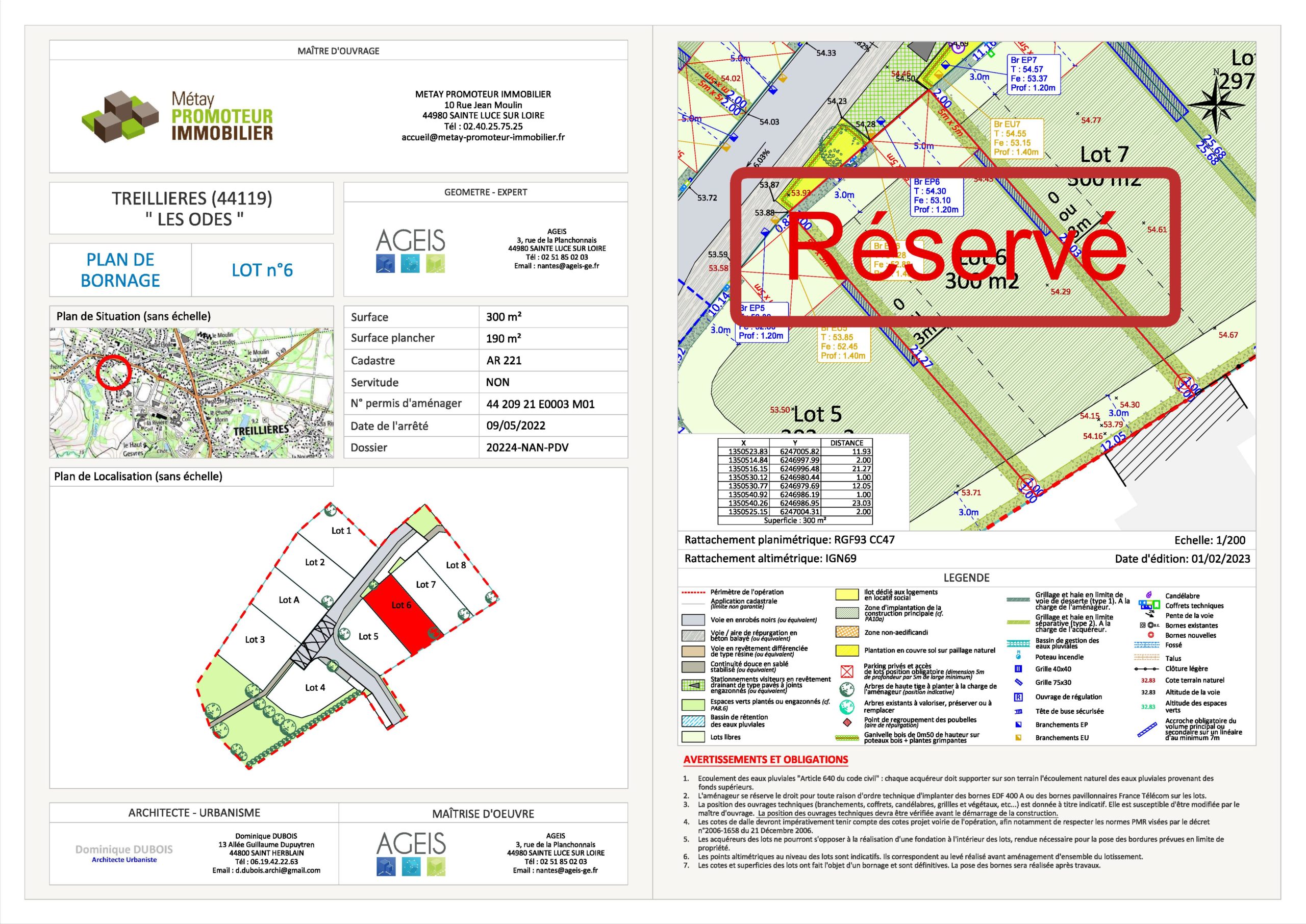Click the Grille 75x30 legend symbol
Image resolution: width=1306 pixels, height=924 pixels.
(1018, 682)
